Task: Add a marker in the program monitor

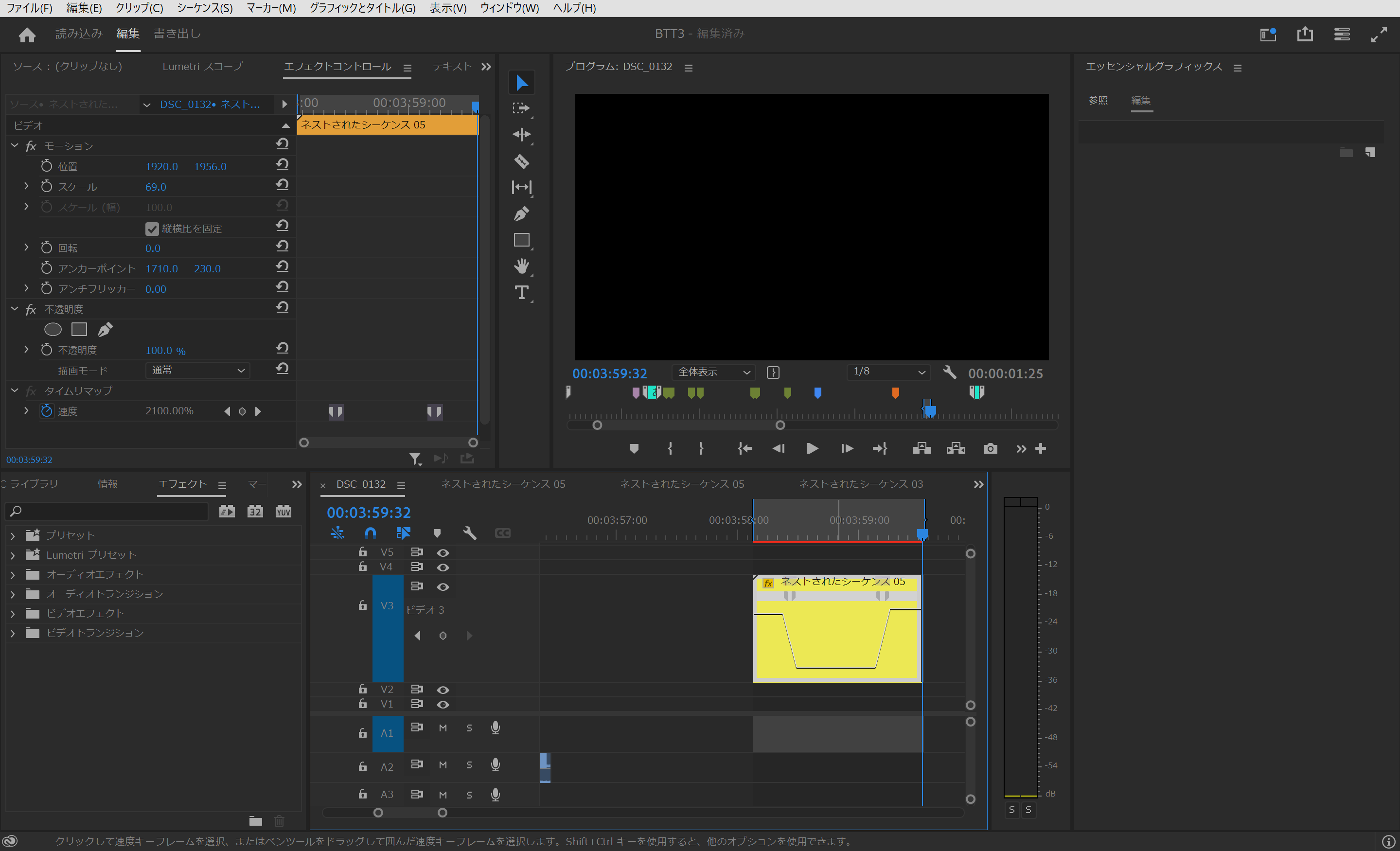Action: [x=634, y=448]
